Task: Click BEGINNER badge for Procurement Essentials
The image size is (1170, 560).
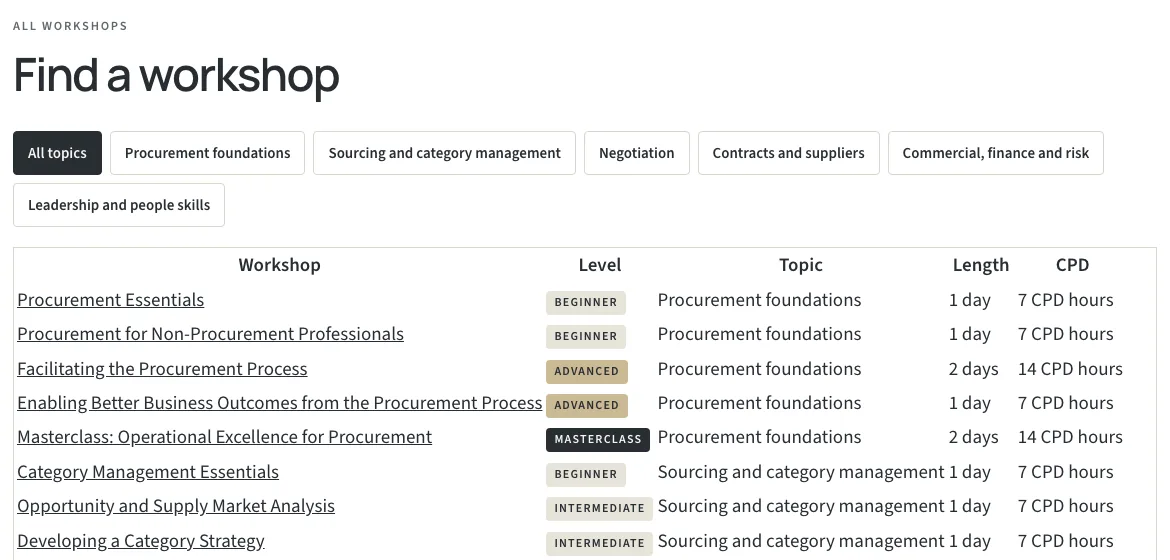Action: point(586,302)
